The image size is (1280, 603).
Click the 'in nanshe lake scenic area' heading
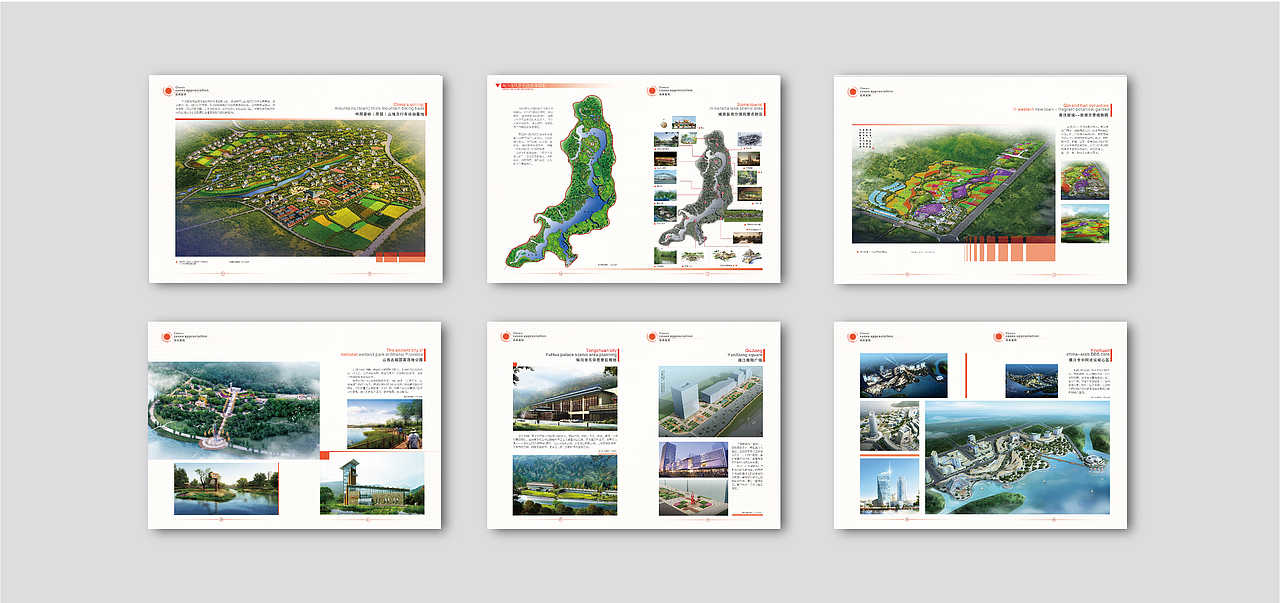click(x=736, y=108)
